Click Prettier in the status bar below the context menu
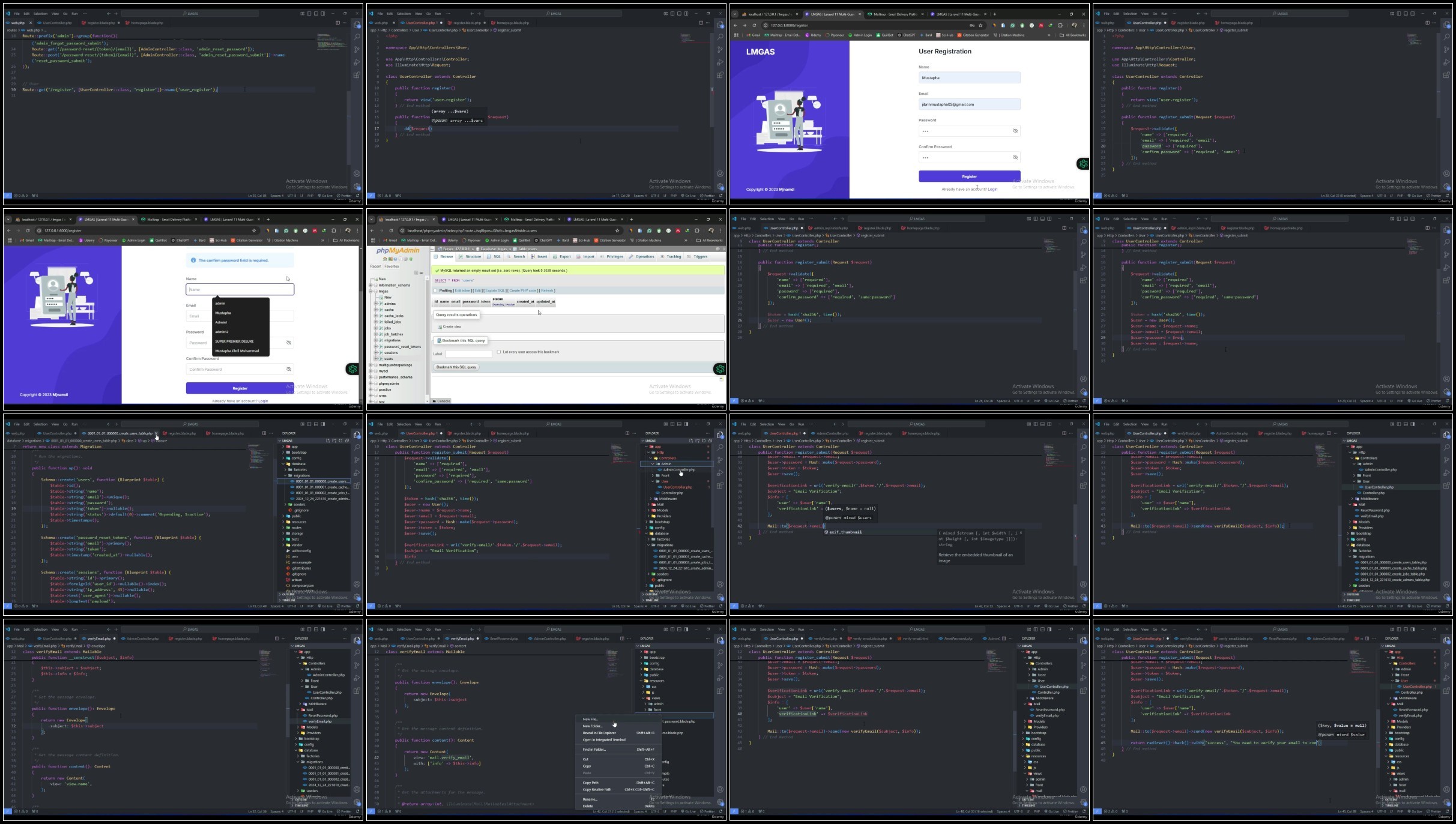This screenshot has width=1456, height=824. click(x=708, y=811)
